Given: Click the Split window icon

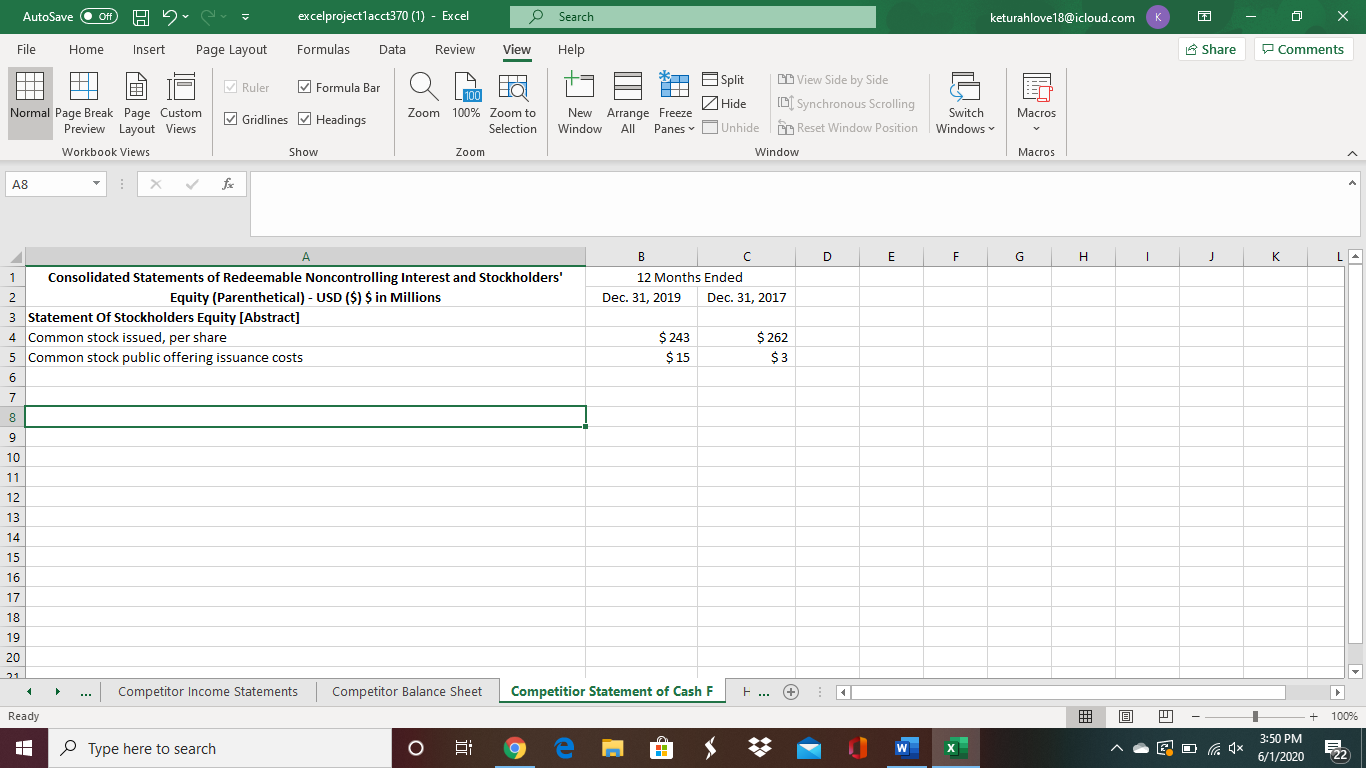Looking at the screenshot, I should (x=723, y=79).
